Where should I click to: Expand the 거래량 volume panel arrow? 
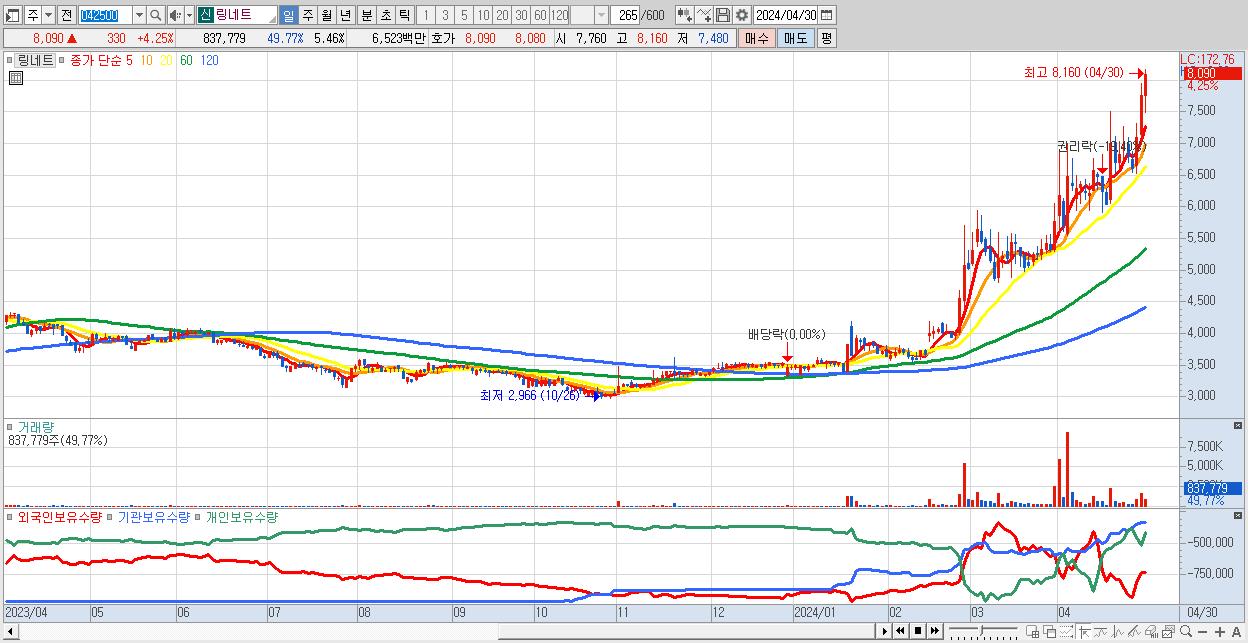(9, 426)
